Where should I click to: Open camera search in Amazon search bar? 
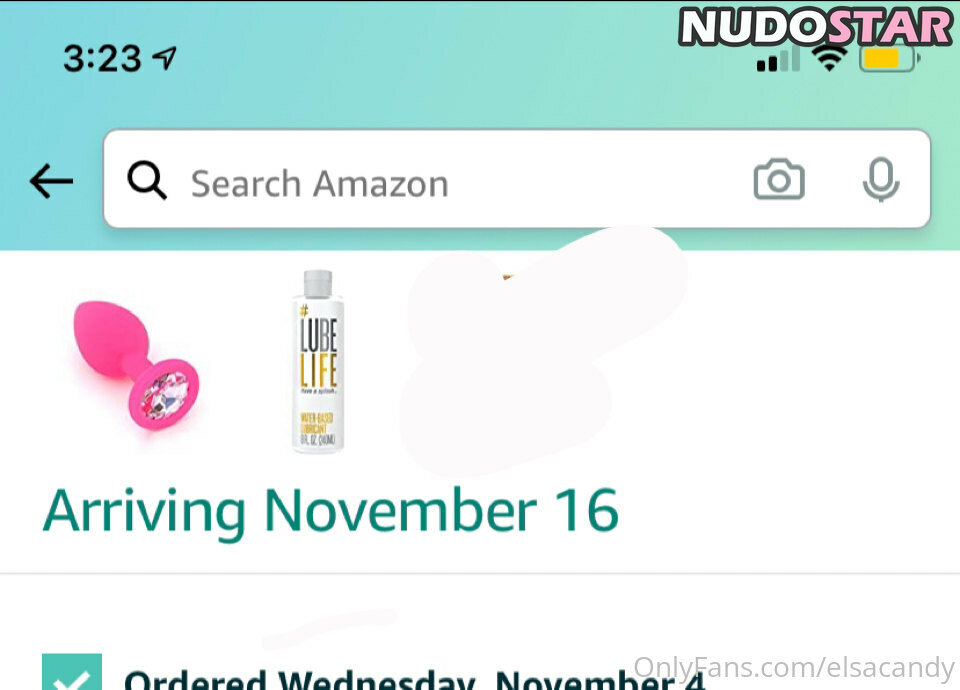pos(779,179)
